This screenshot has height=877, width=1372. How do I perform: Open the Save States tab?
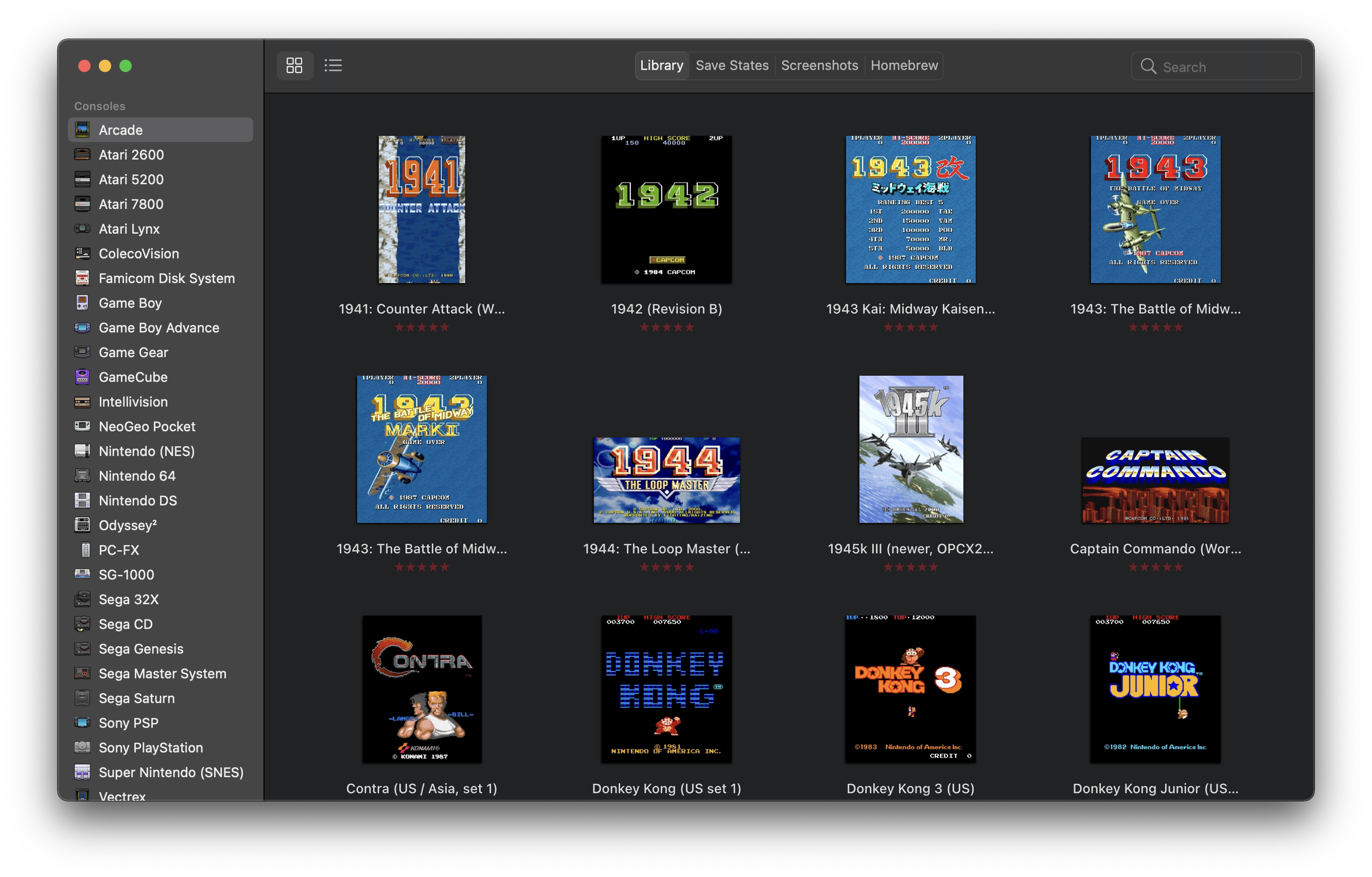732,65
